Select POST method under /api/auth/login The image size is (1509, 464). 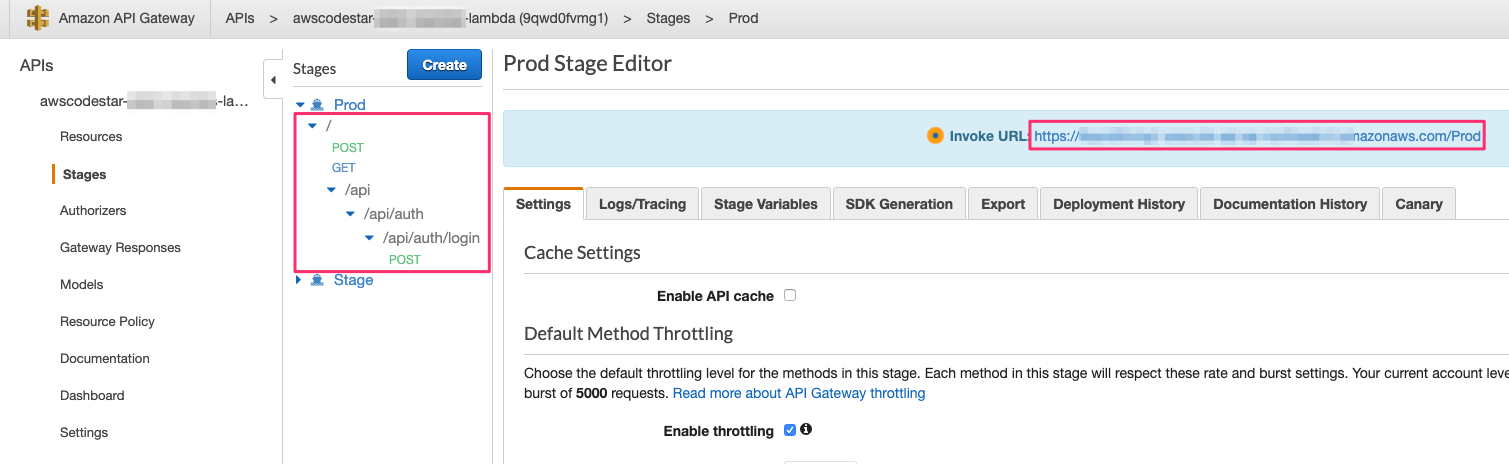pos(405,259)
